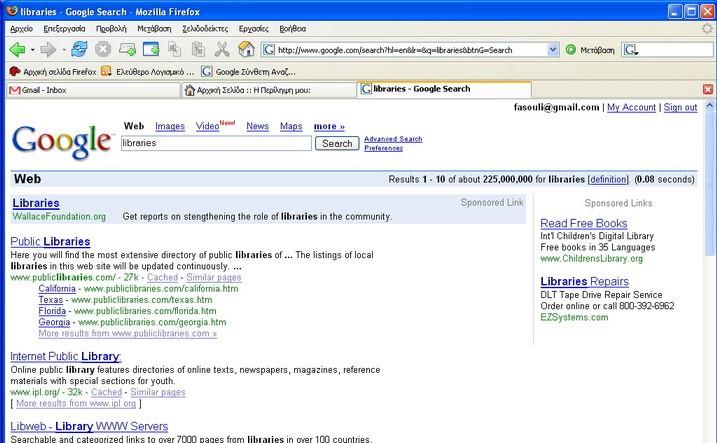
Task: Go back with the green arrow
Action: coord(17,49)
